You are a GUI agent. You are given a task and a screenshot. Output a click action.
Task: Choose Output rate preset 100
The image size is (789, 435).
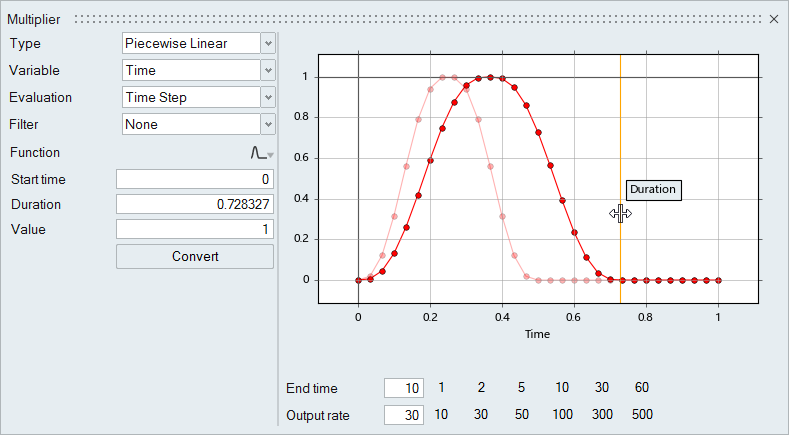point(562,415)
